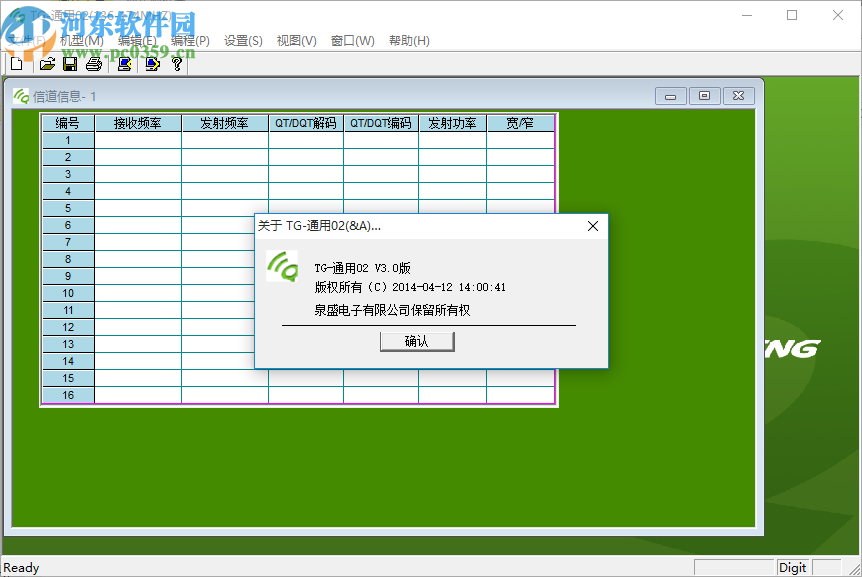Click the 接收频率 cell of channel 1
Image resolution: width=862 pixels, height=577 pixels.
click(138, 140)
